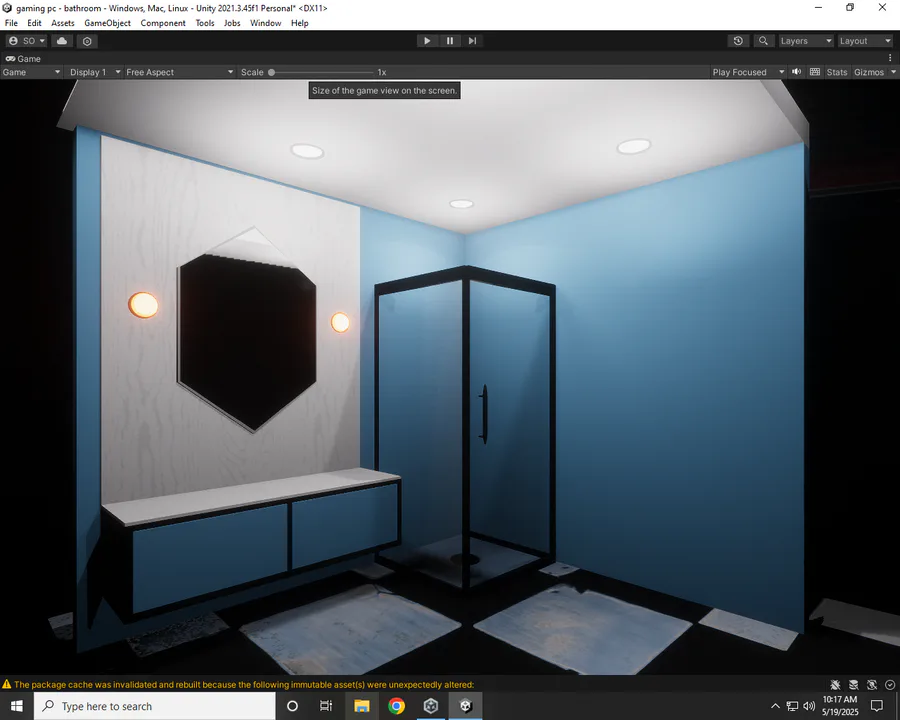Start Play mode with the Play button
The width and height of the screenshot is (900, 720).
(x=427, y=41)
